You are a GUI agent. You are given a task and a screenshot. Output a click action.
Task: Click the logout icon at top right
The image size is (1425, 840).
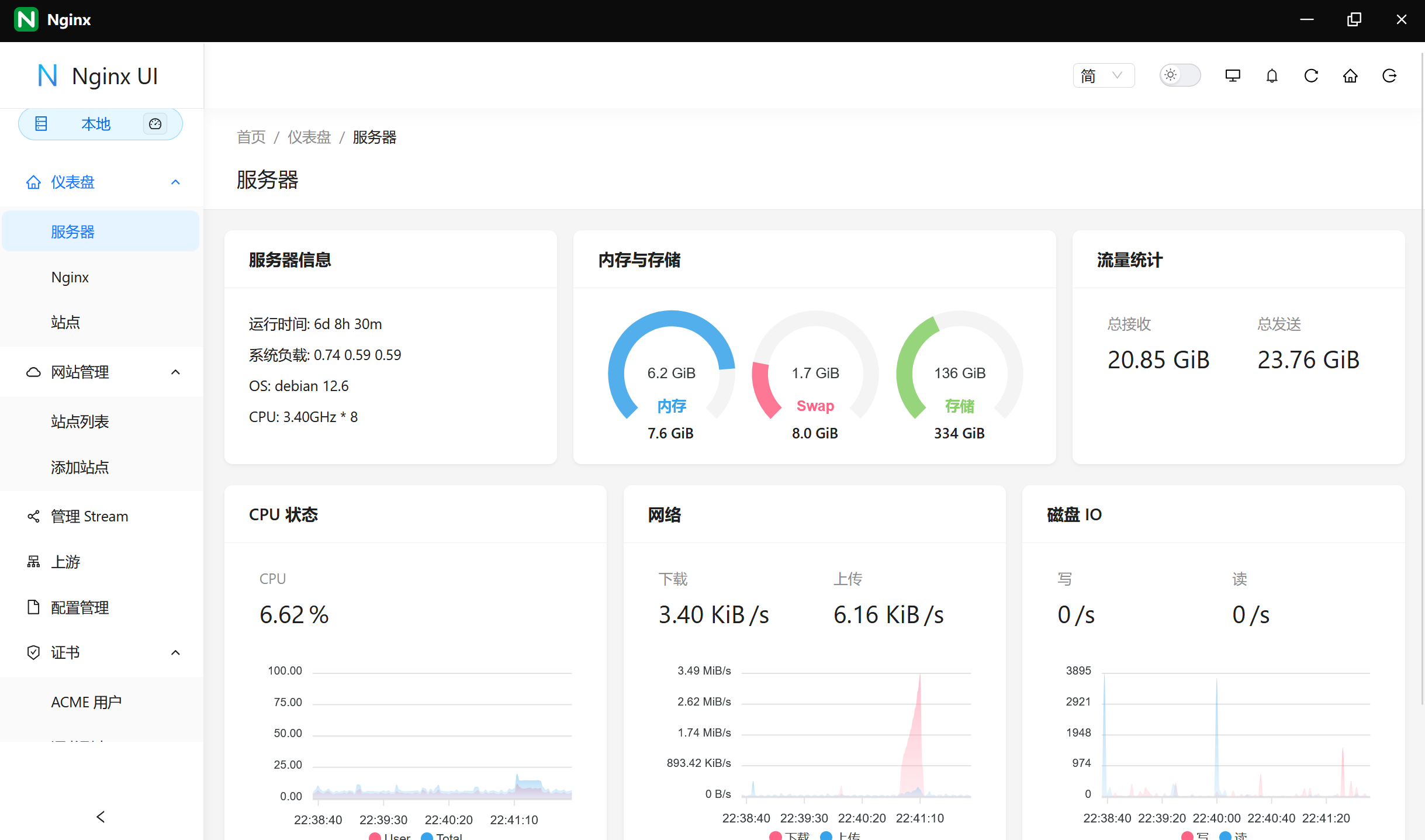1390,75
